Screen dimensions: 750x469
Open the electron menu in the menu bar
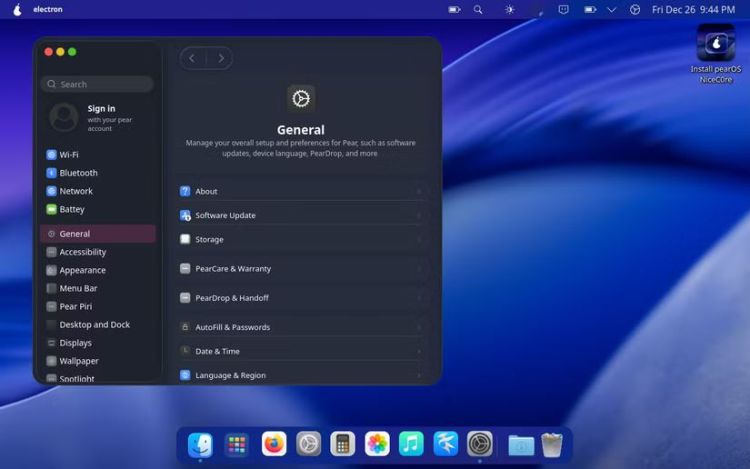click(x=47, y=9)
